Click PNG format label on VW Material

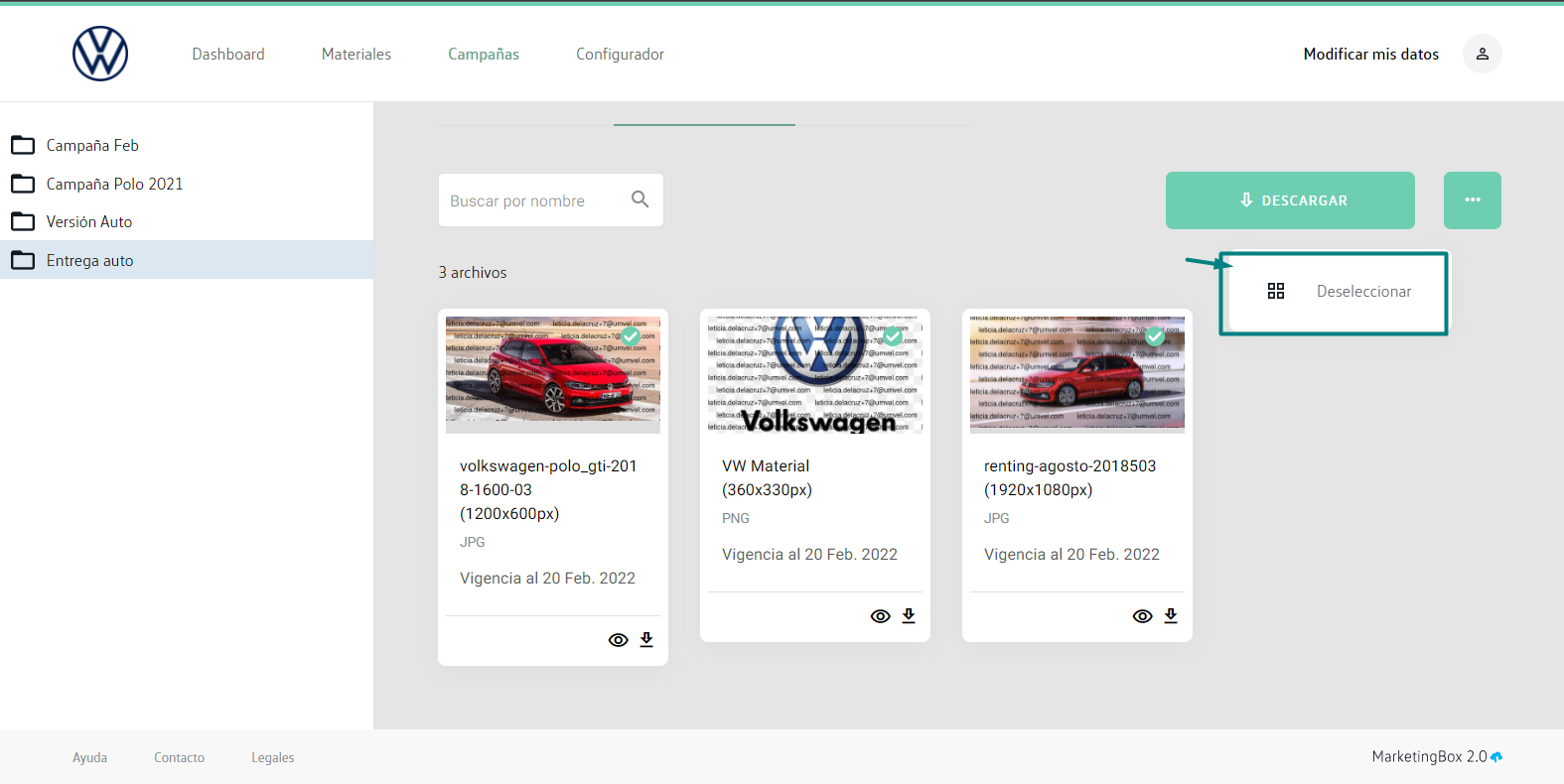(x=736, y=518)
